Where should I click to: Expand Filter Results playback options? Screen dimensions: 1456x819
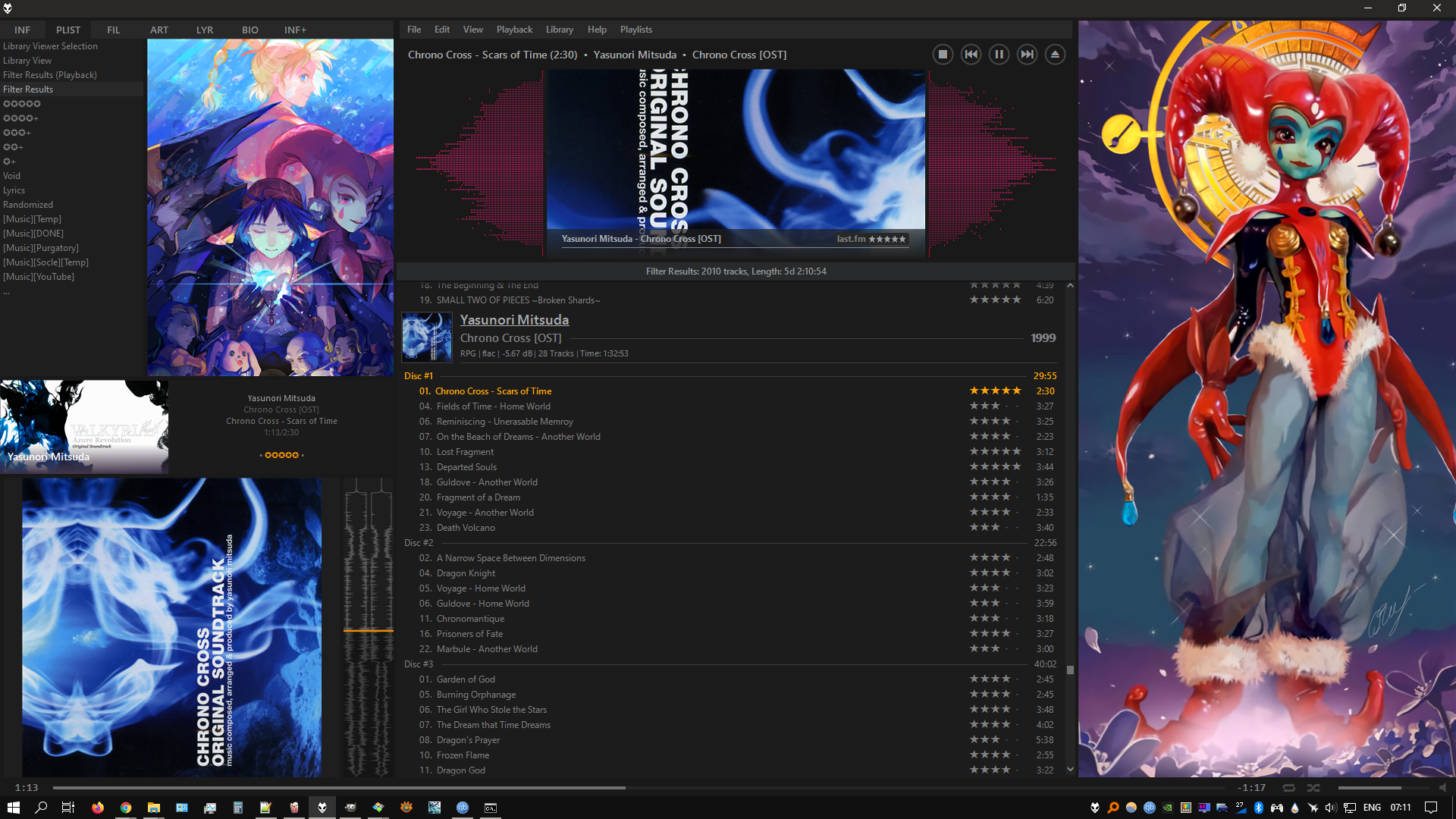[50, 75]
